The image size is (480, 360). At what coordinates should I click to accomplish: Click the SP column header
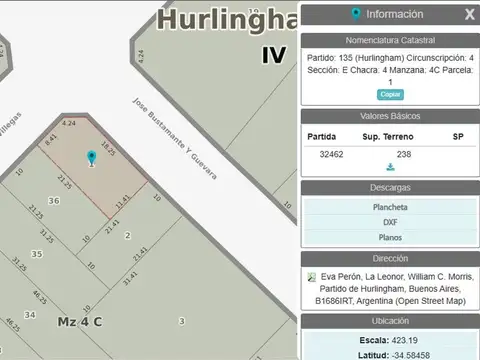[458, 137]
